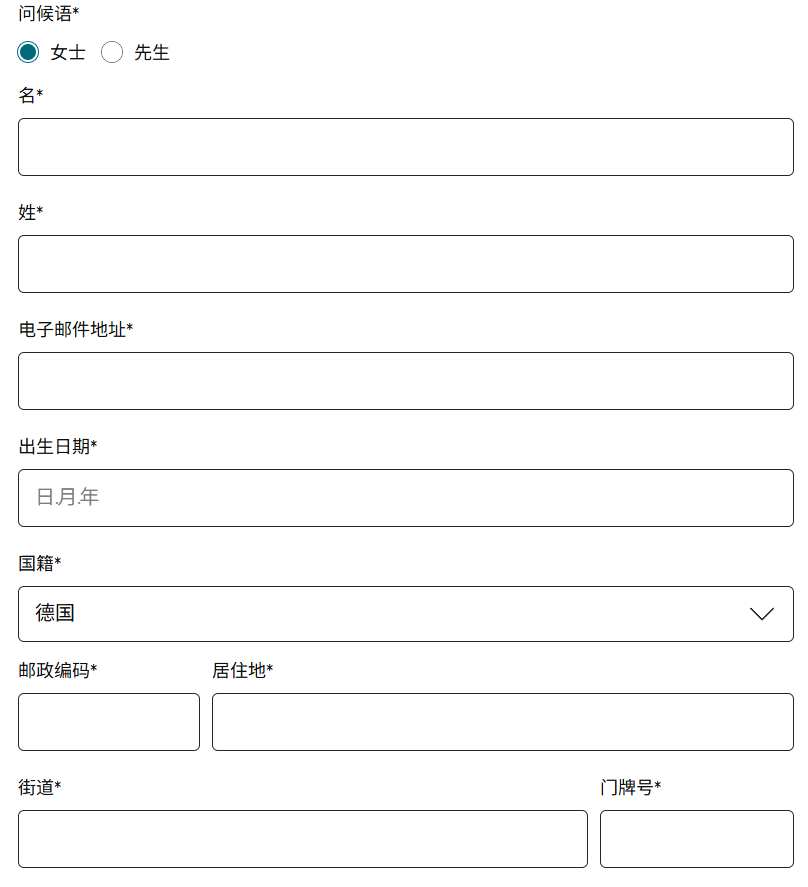808x887 pixels.
Task: Click the 问候语 label text
Action: click(48, 13)
